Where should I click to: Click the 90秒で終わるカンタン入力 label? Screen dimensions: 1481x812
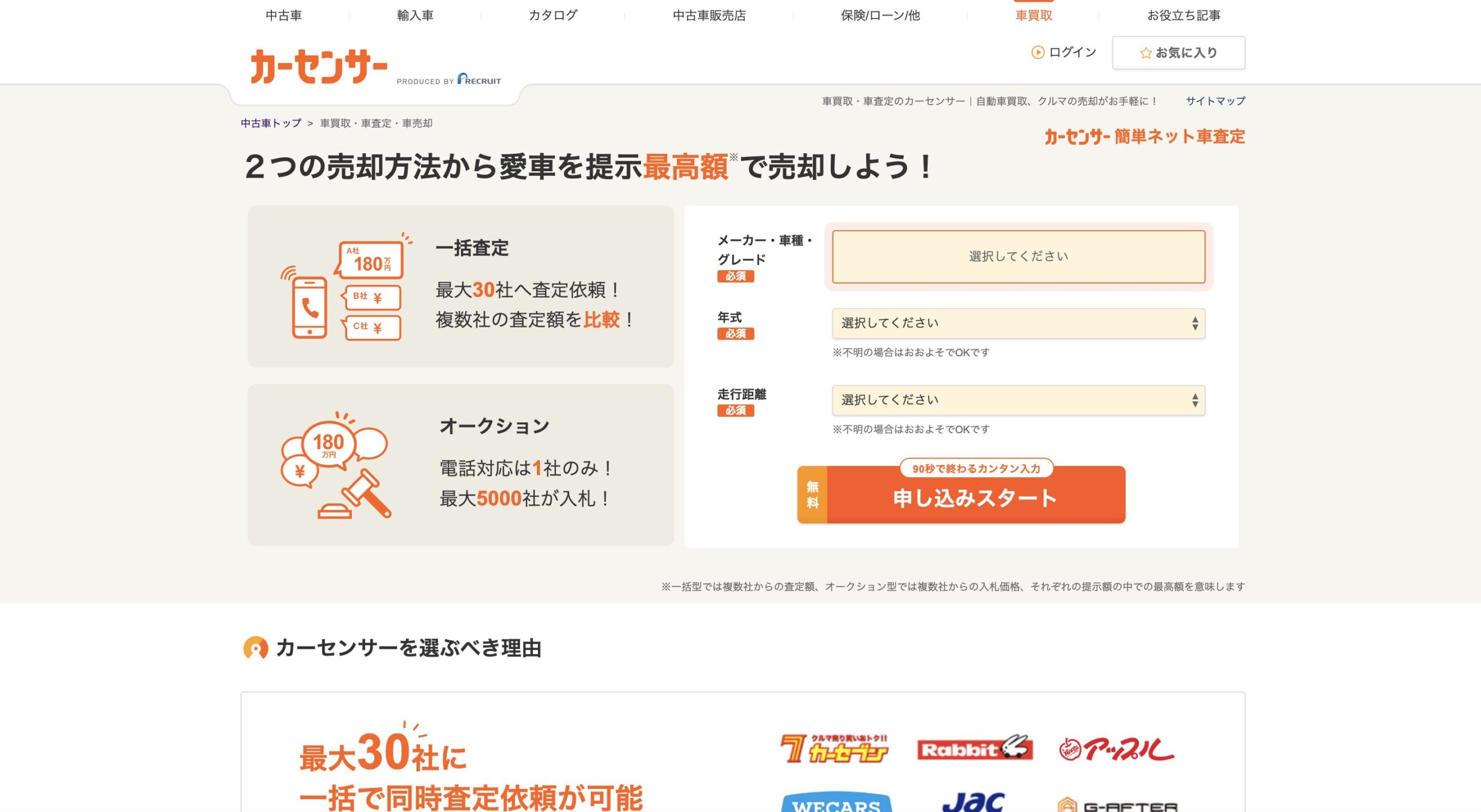coord(977,468)
